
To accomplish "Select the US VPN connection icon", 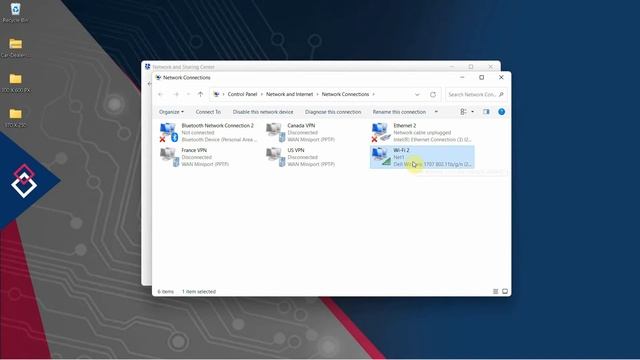I will click(276, 157).
